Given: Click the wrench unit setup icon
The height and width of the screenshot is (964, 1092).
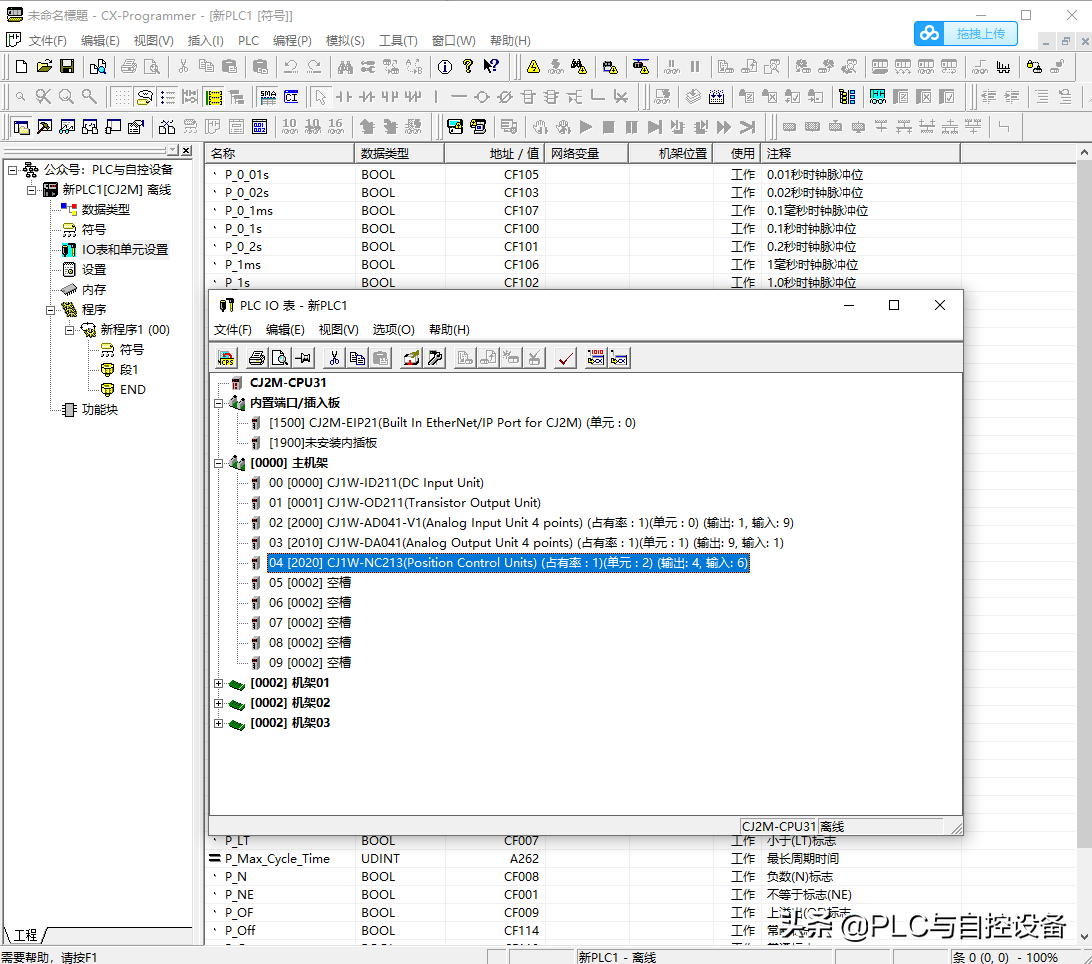Looking at the screenshot, I should pyautogui.click(x=435, y=358).
